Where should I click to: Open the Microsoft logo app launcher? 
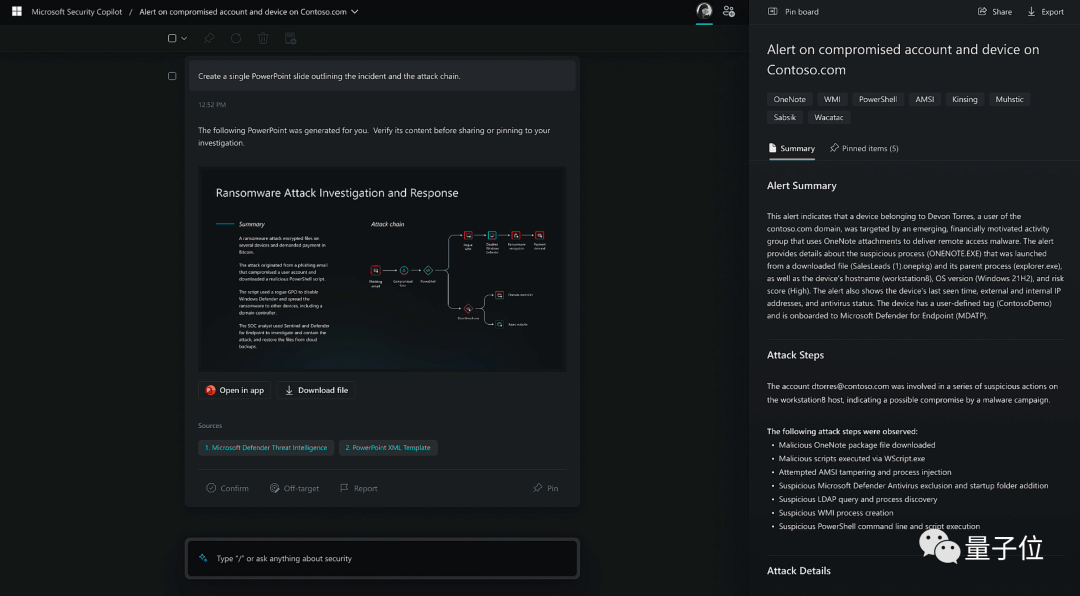(17, 12)
